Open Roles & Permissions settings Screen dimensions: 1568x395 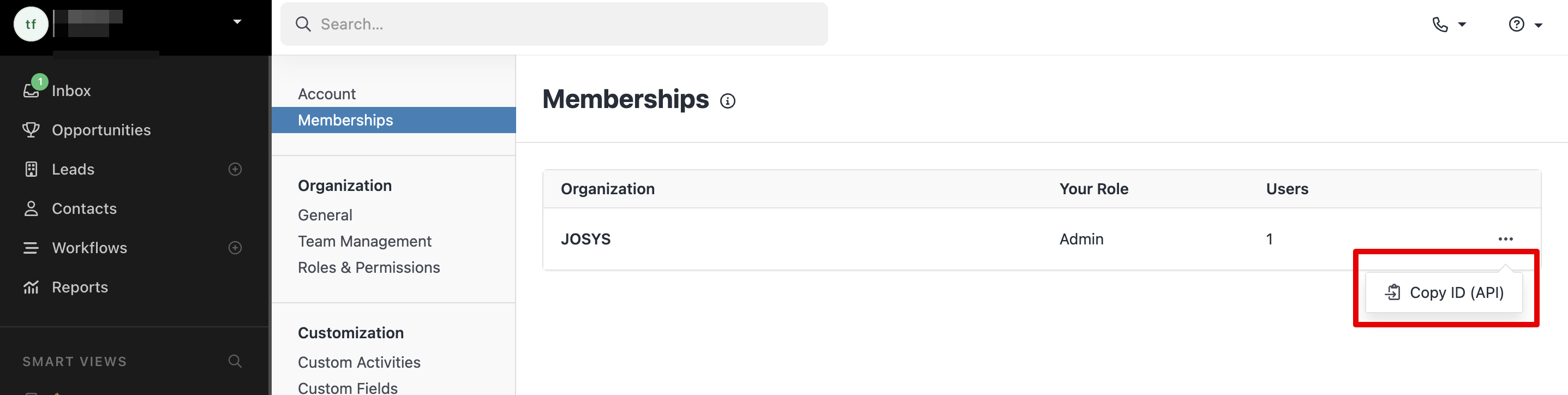368,267
